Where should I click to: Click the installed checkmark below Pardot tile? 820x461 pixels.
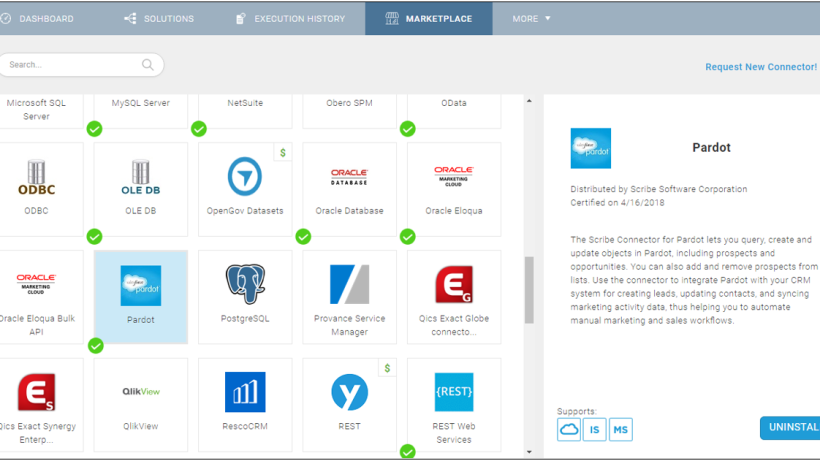pos(96,345)
